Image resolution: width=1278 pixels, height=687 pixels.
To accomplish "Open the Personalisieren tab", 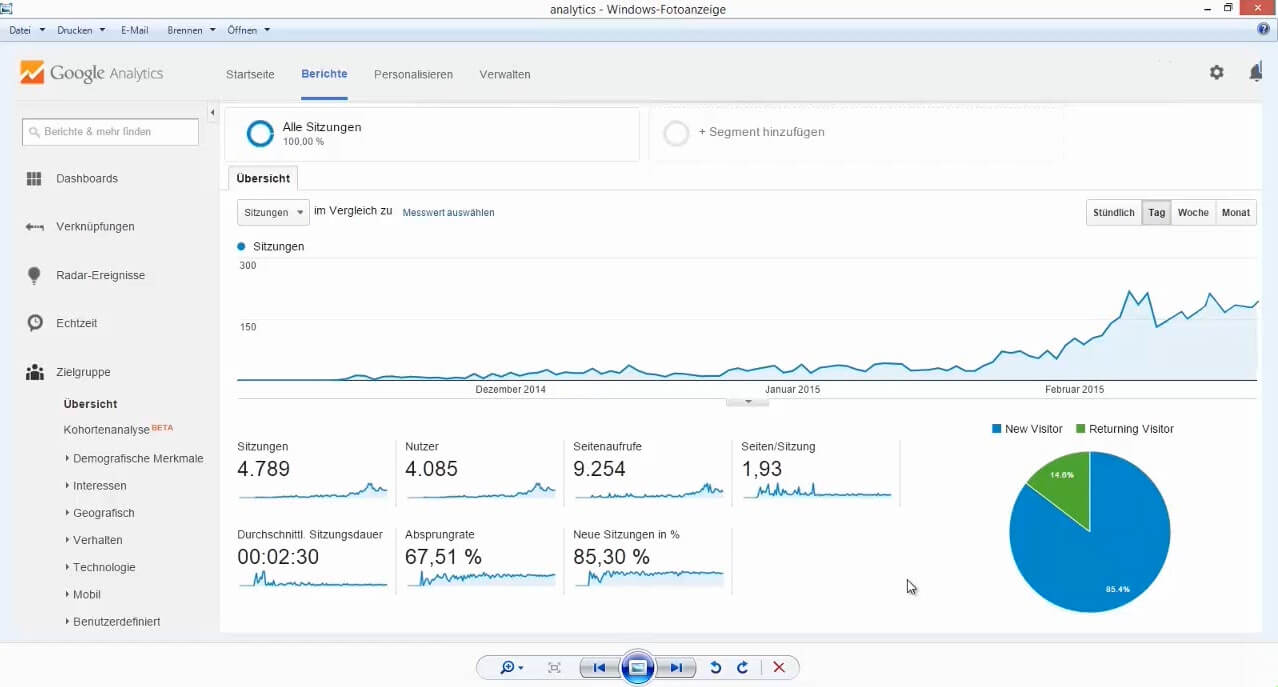I will click(x=413, y=74).
